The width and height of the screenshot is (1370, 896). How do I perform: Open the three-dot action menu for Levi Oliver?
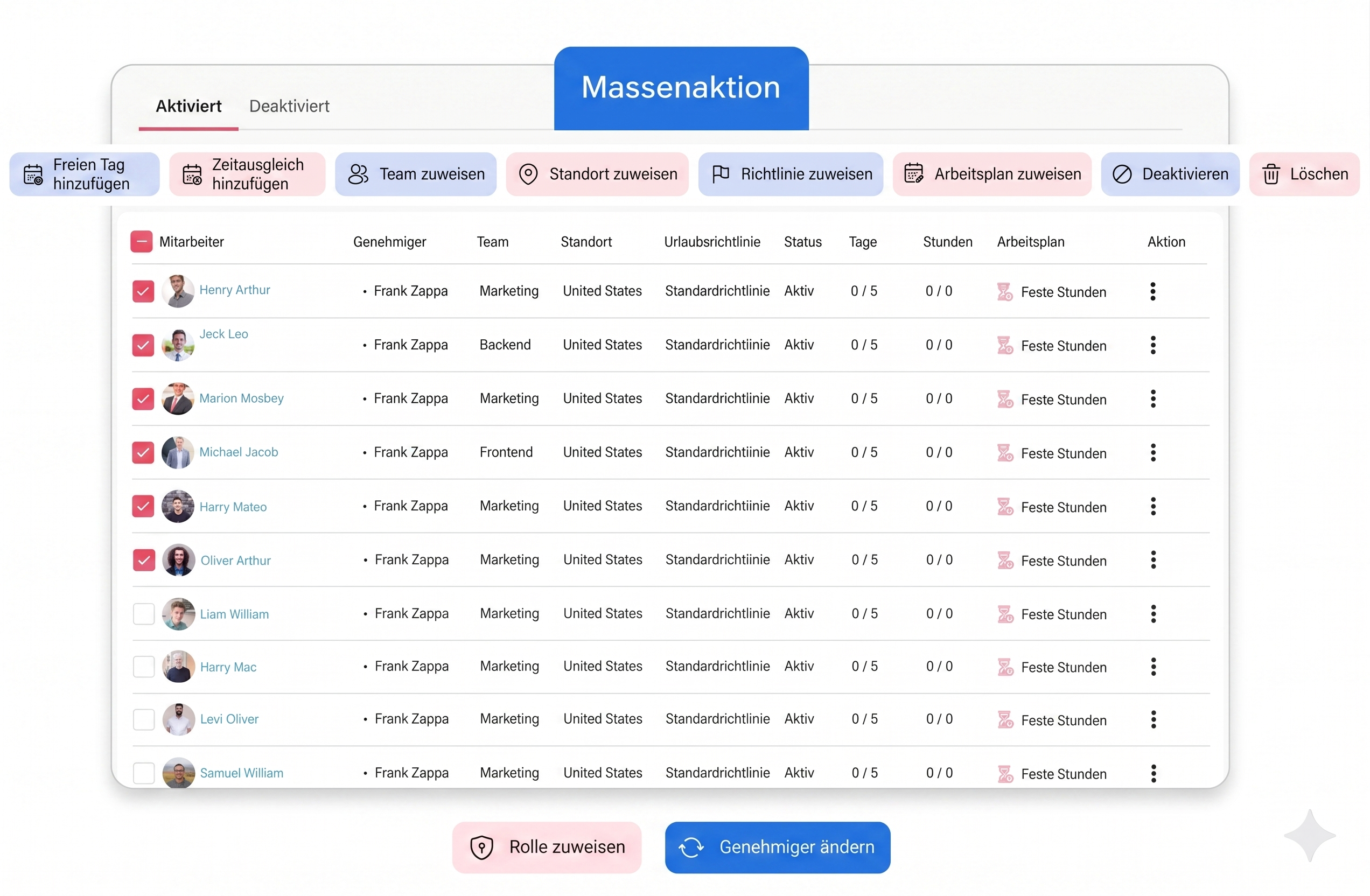(1153, 719)
